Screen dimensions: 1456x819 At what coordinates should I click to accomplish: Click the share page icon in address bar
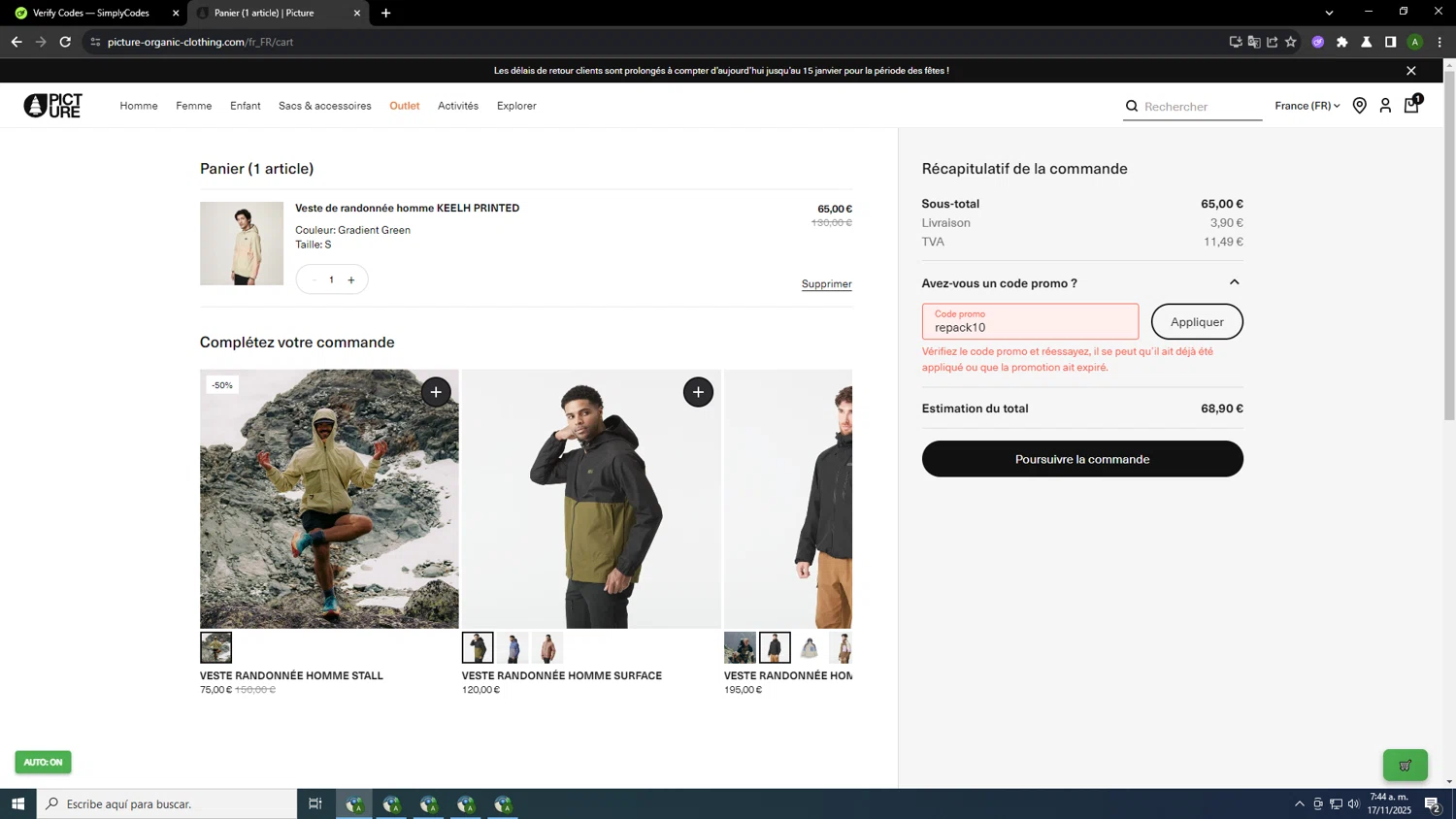click(x=1273, y=42)
